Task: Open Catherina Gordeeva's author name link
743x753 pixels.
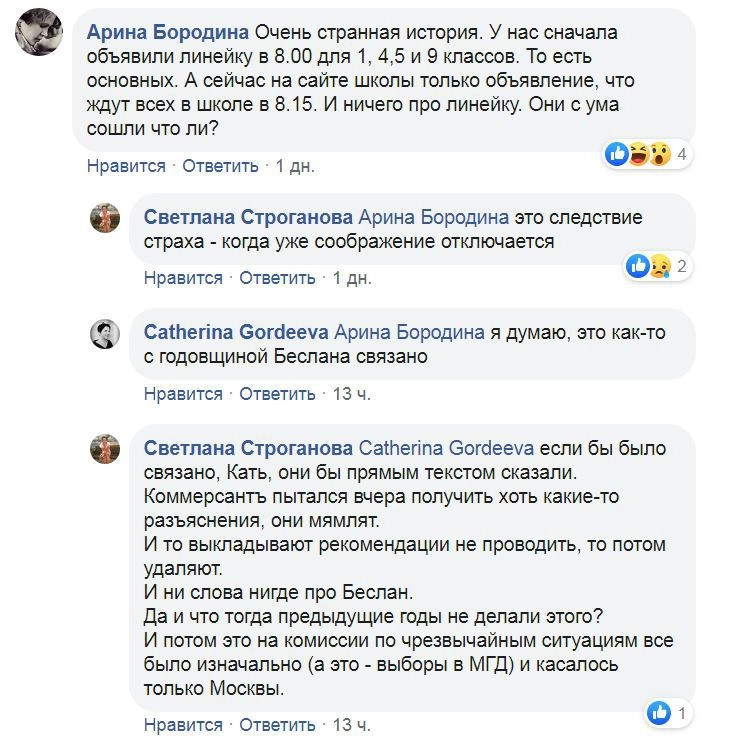Action: click(x=235, y=332)
